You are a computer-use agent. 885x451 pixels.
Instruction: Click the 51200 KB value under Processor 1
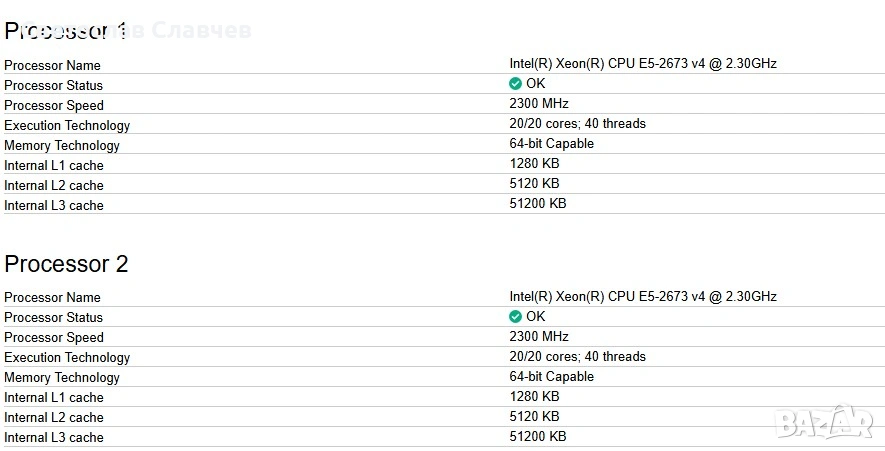[538, 204]
